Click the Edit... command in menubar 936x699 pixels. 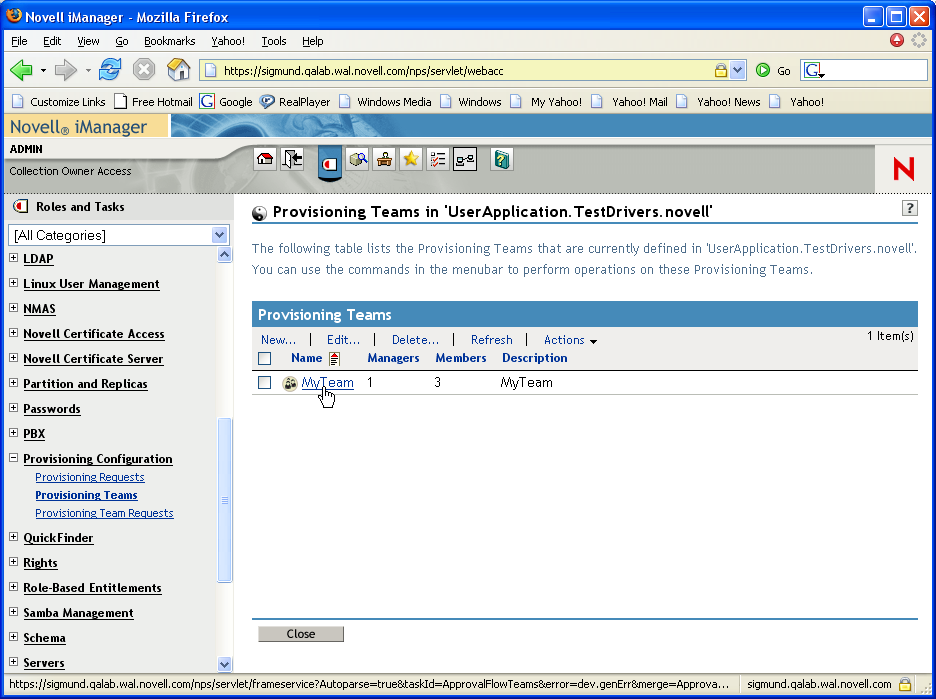pos(343,340)
